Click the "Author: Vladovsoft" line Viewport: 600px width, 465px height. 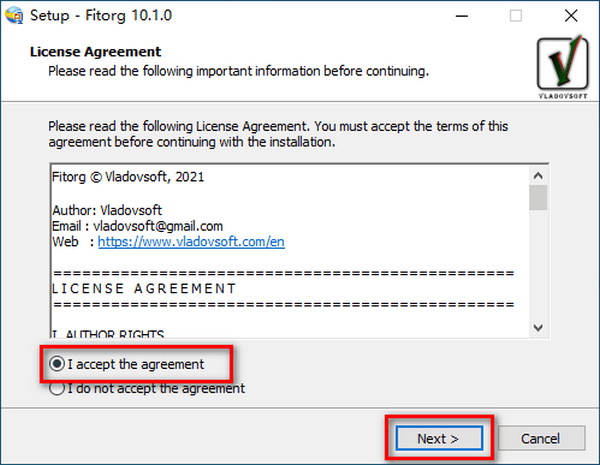[x=104, y=210]
